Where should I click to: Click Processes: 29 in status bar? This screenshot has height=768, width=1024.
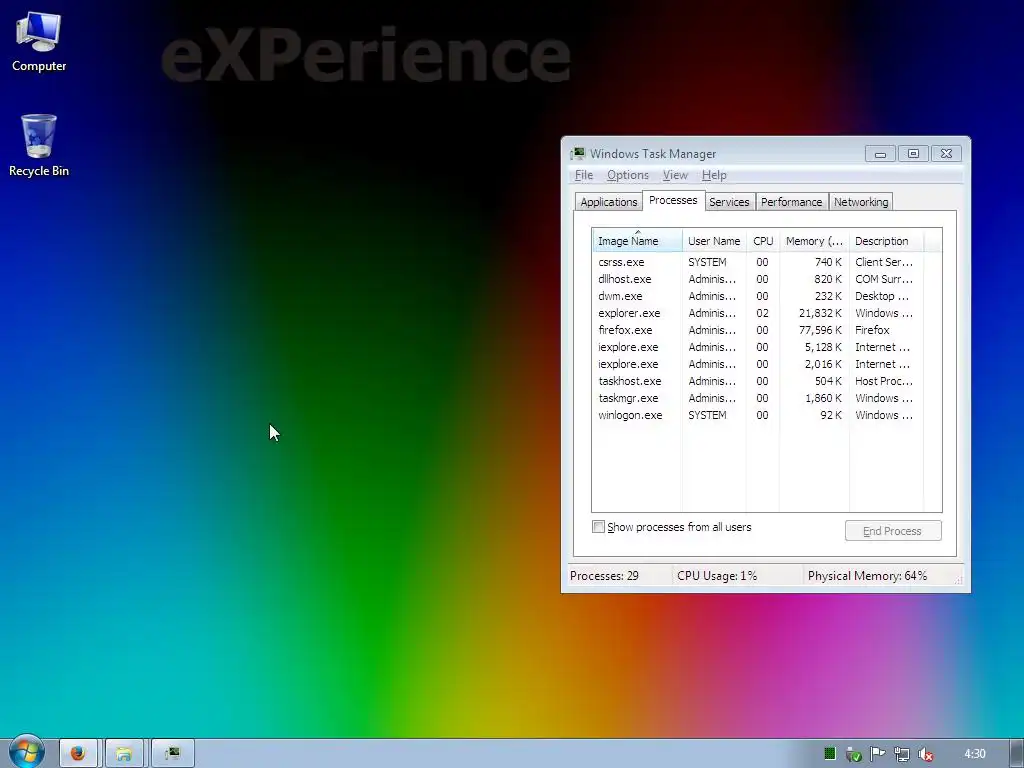(604, 575)
